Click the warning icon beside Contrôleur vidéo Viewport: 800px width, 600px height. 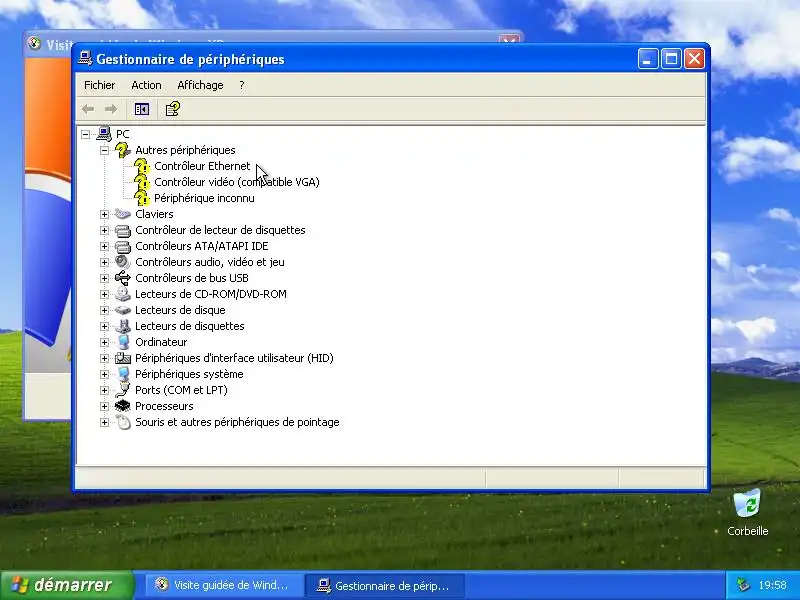coord(142,182)
